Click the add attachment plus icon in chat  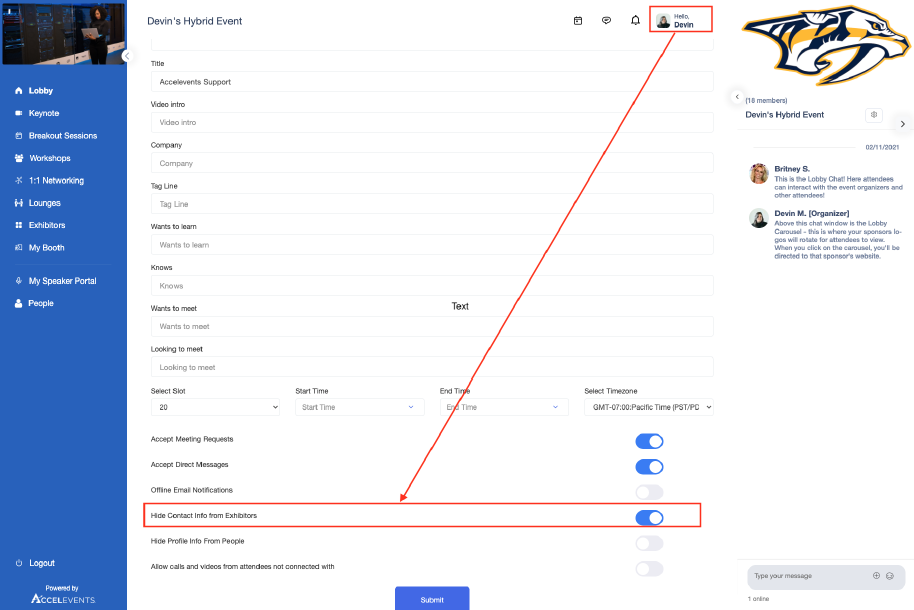(876, 576)
